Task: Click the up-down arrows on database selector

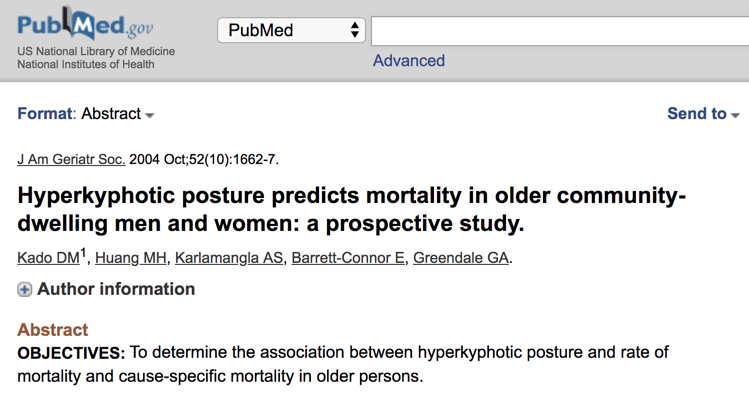Action: tap(354, 30)
